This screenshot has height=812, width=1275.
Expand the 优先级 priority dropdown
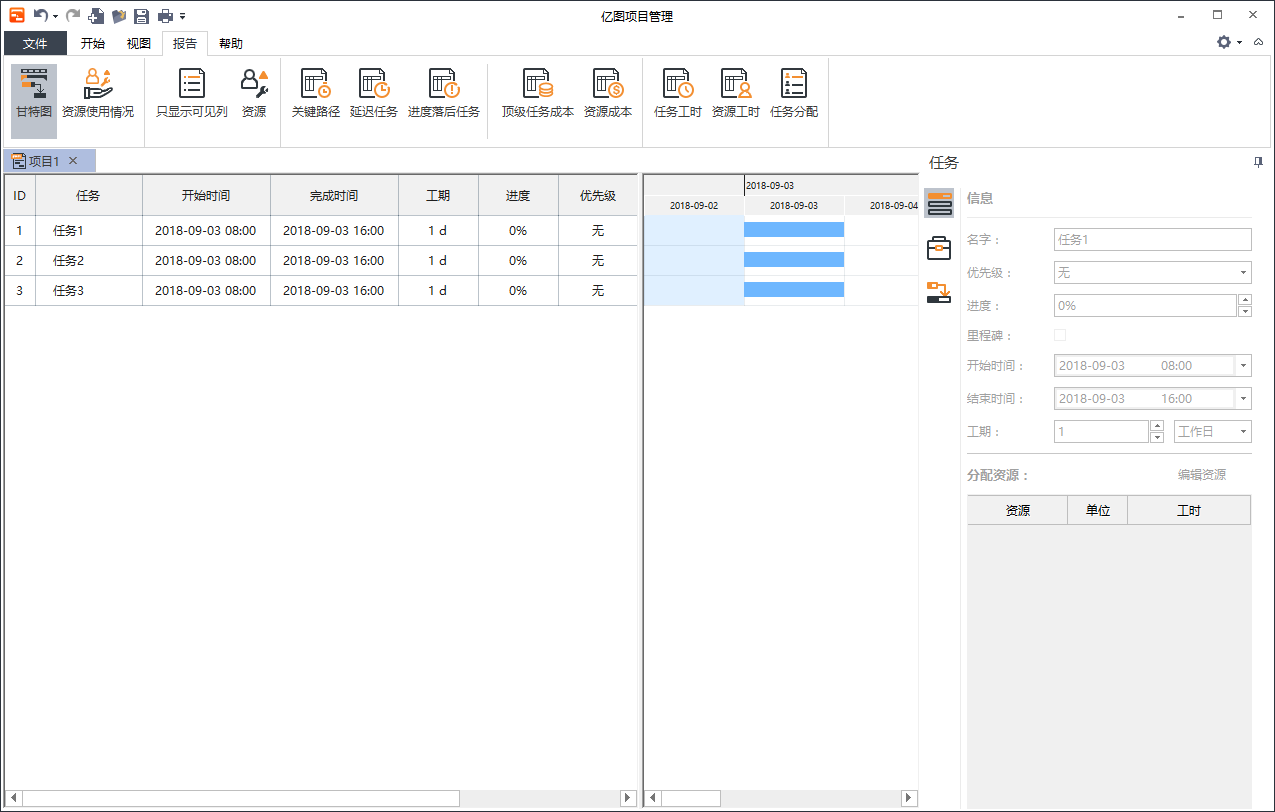pos(1243,272)
